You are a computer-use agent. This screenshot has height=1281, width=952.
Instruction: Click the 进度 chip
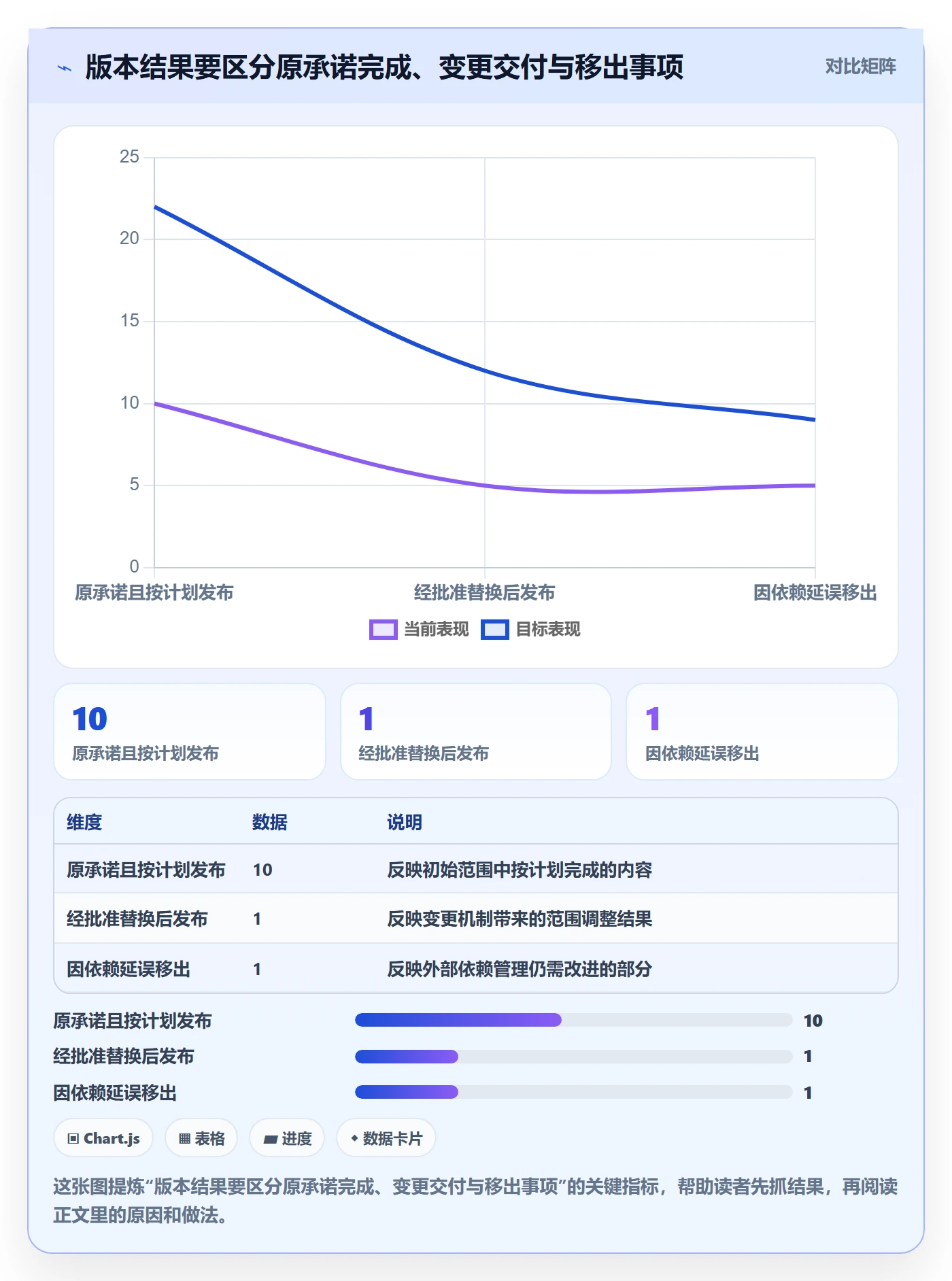pos(287,1138)
